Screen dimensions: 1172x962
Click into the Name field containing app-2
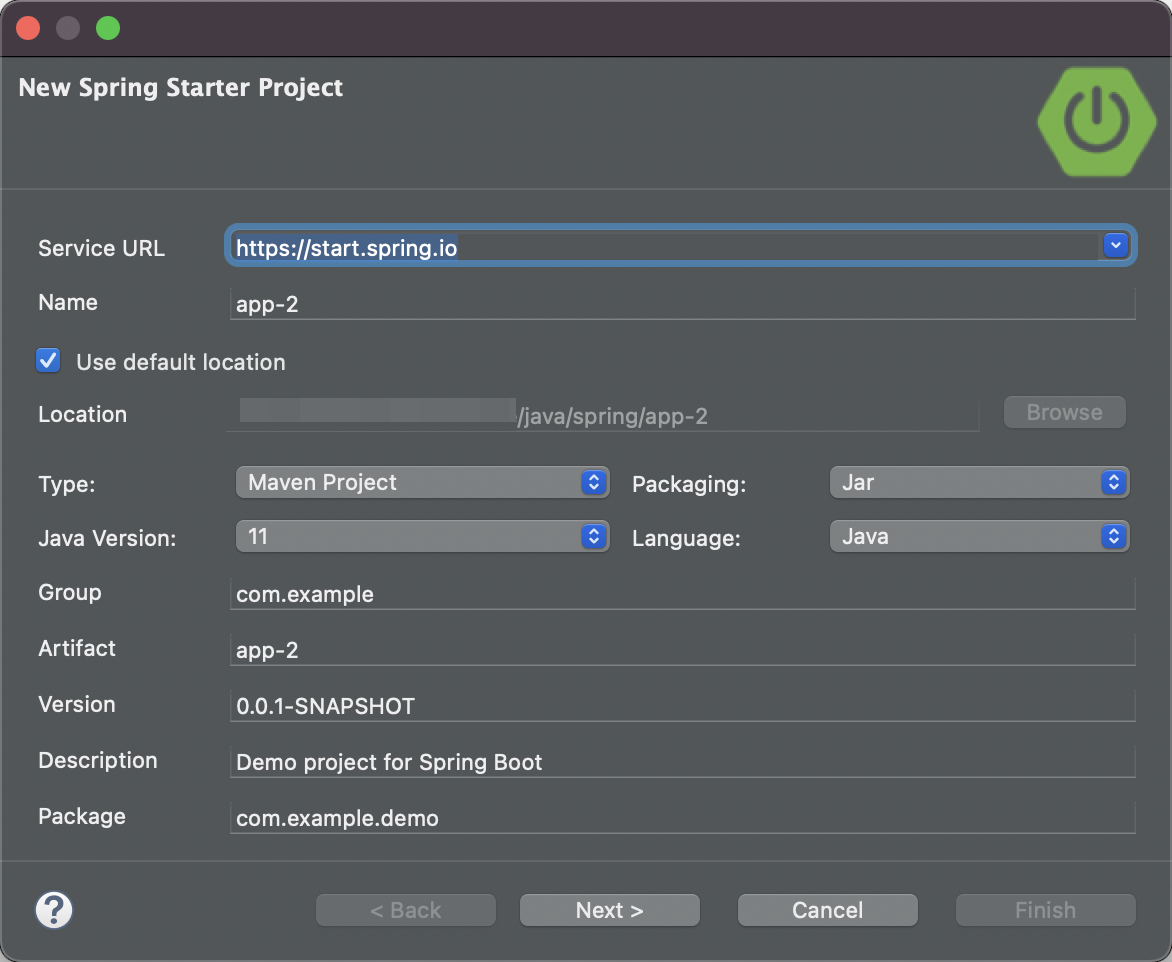coord(682,304)
